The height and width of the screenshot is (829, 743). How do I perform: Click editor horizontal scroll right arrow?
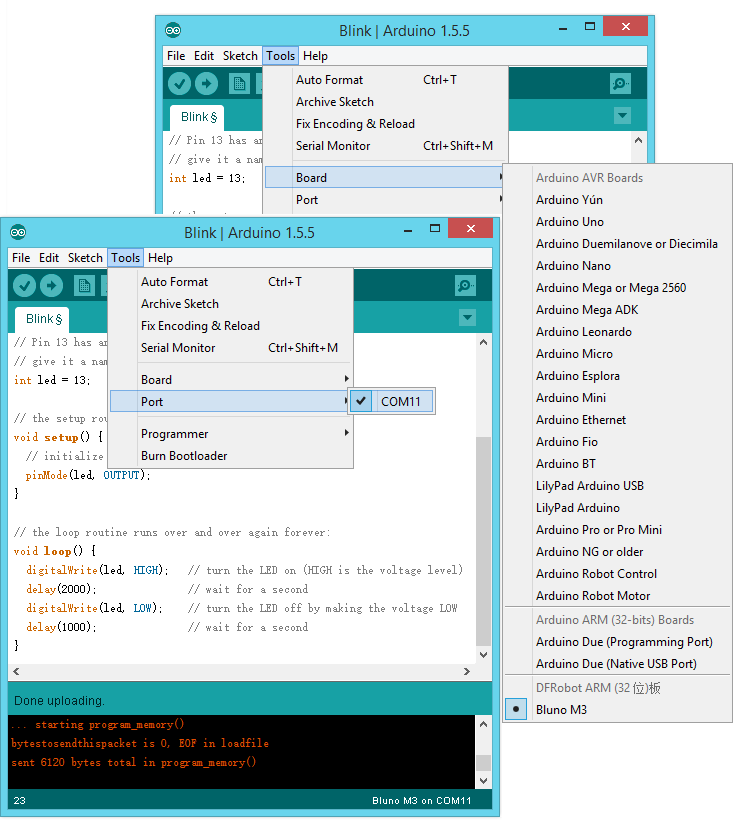click(x=466, y=671)
